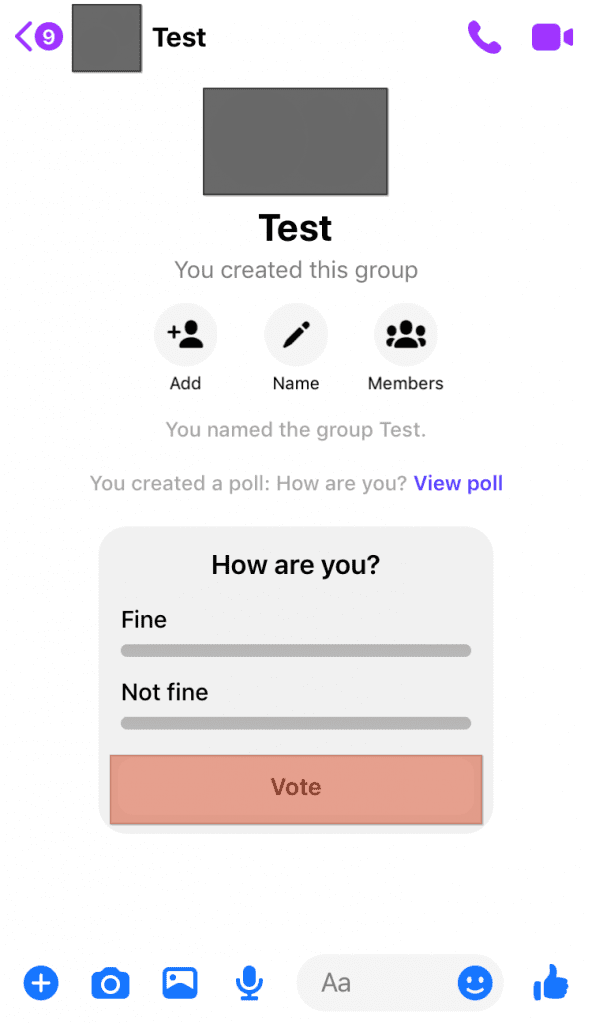Send a thumbs-up like
This screenshot has height=1024, width=592.
click(551, 983)
